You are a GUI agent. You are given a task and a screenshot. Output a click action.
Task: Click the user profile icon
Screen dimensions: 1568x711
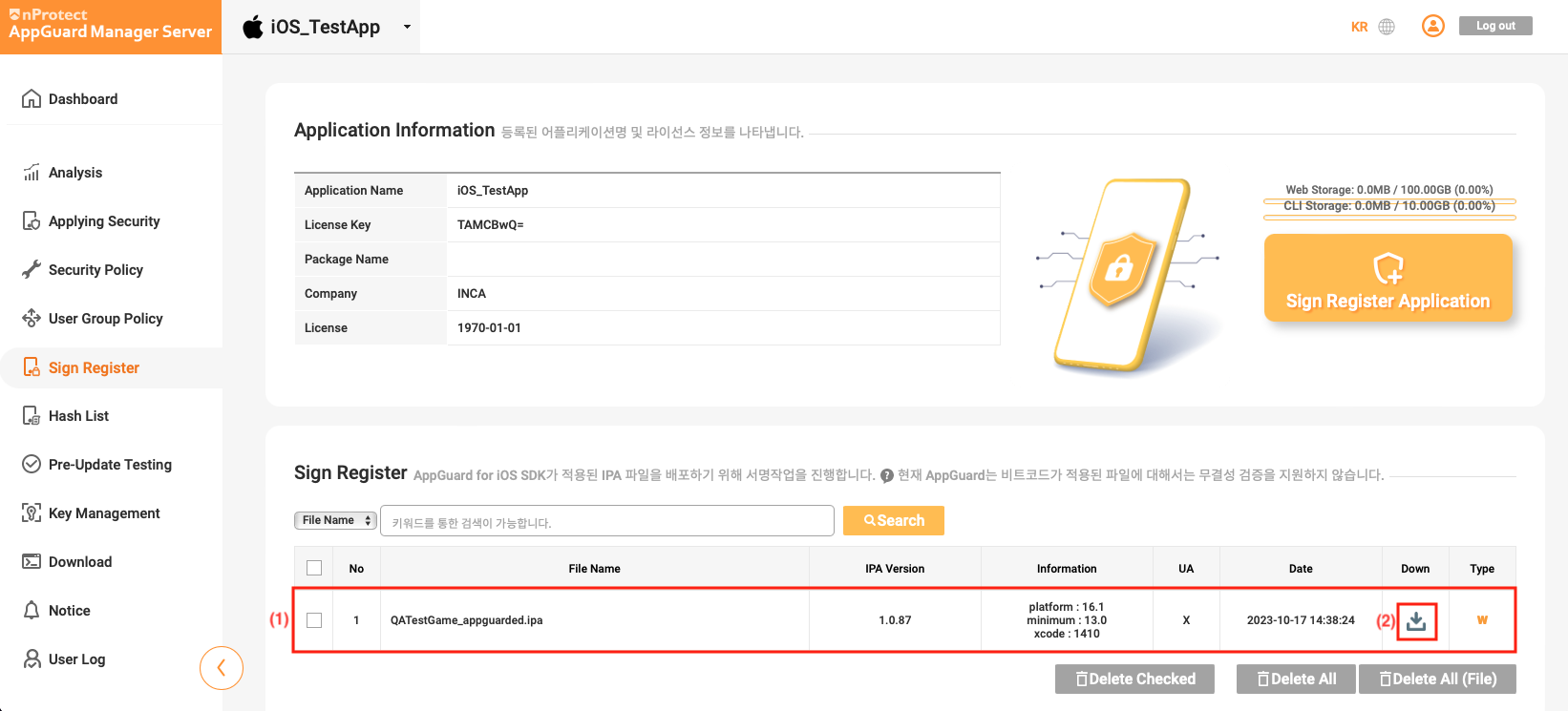click(1432, 26)
